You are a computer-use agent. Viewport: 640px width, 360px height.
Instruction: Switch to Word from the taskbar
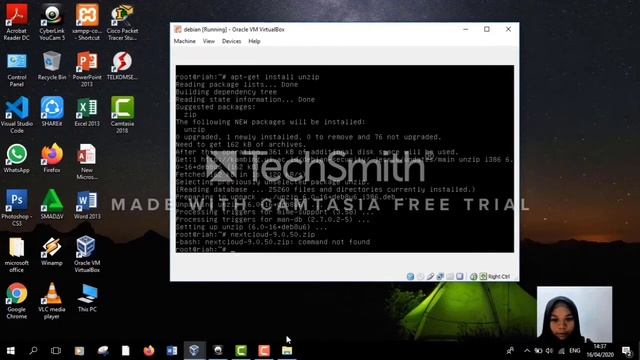172,351
